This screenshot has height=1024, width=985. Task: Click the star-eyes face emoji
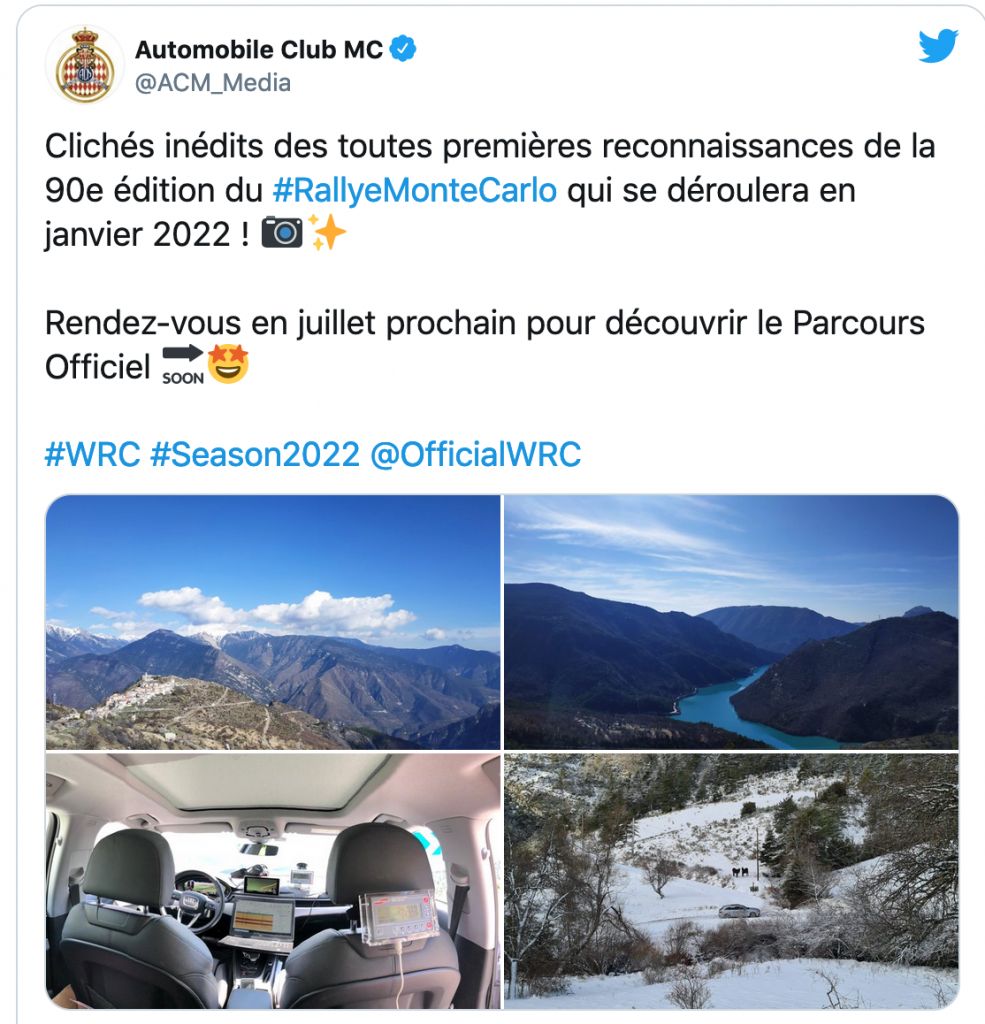point(228,364)
